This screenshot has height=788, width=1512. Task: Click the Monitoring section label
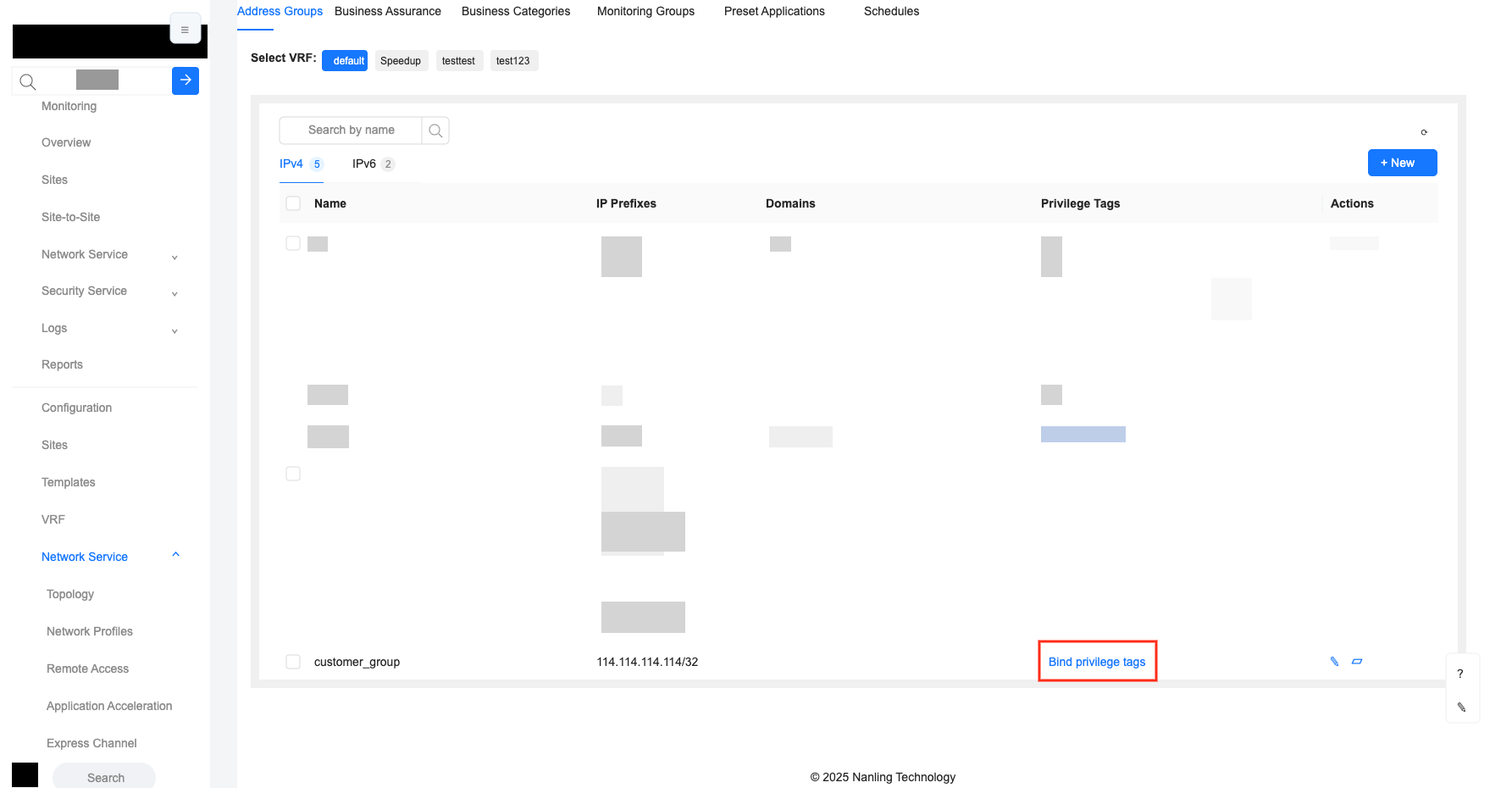(x=69, y=106)
